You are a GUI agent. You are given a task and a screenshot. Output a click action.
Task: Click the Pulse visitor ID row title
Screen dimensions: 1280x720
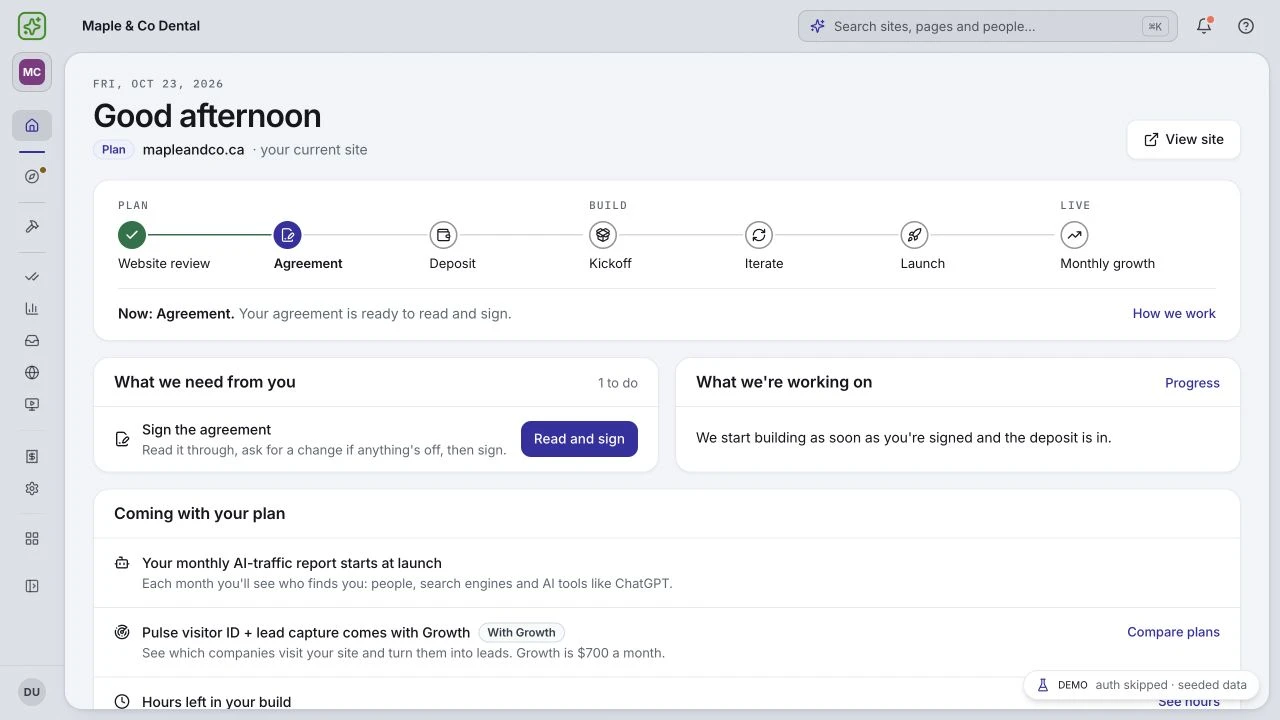tap(306, 632)
